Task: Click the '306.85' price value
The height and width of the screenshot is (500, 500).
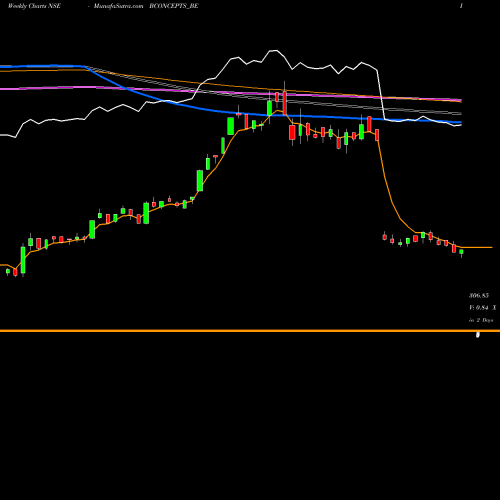Action: (479, 295)
